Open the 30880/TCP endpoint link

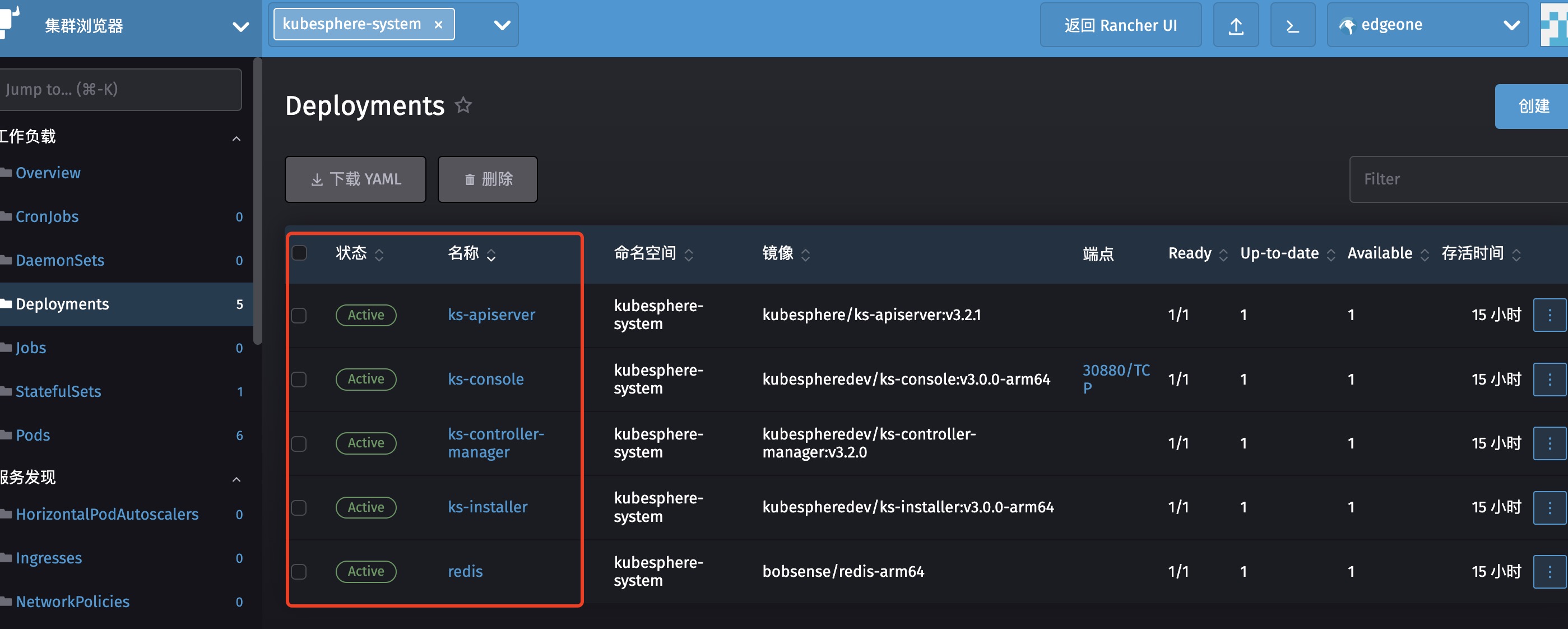(x=1116, y=379)
